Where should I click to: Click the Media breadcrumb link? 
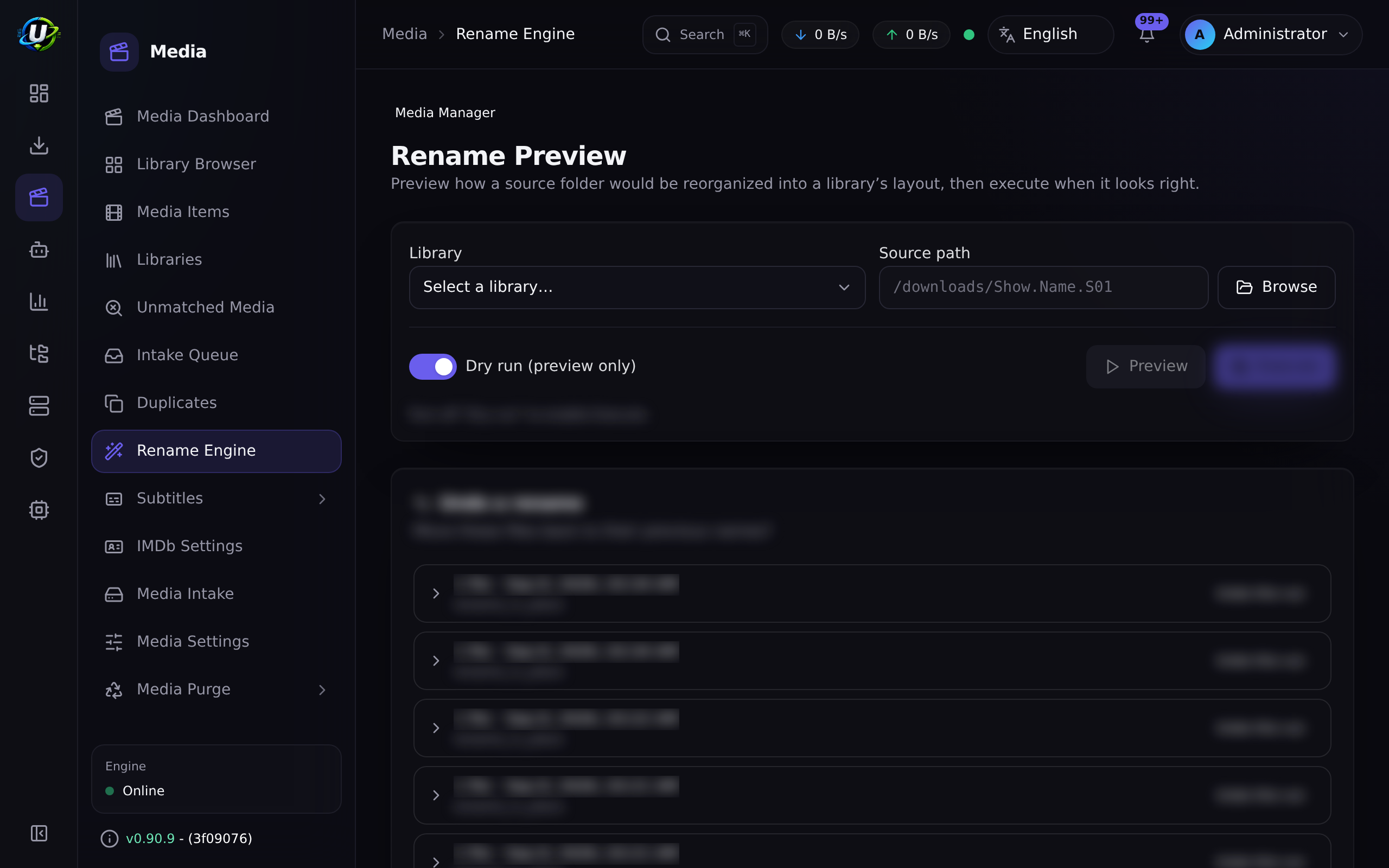(x=405, y=34)
